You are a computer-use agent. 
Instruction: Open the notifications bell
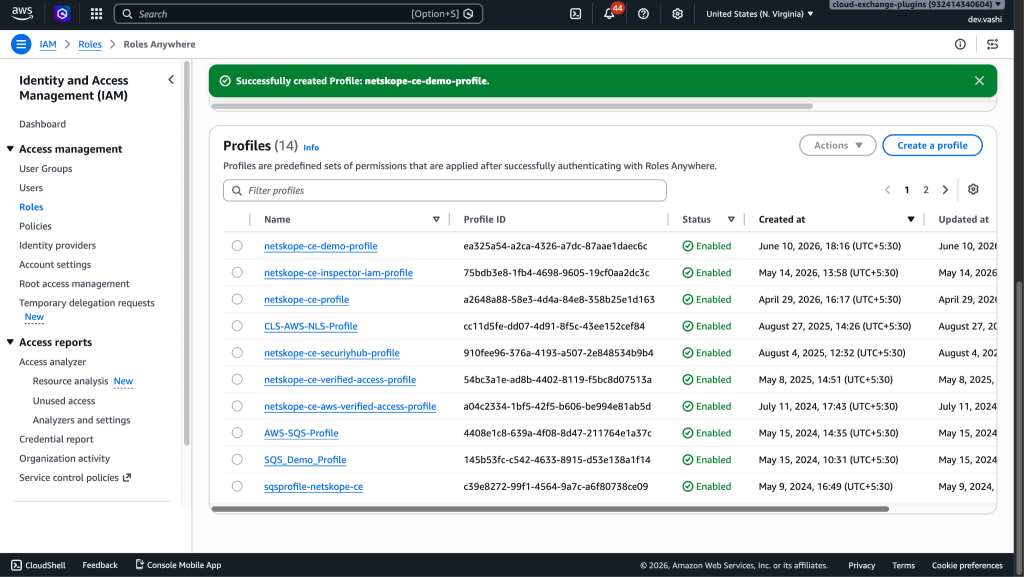coord(609,14)
